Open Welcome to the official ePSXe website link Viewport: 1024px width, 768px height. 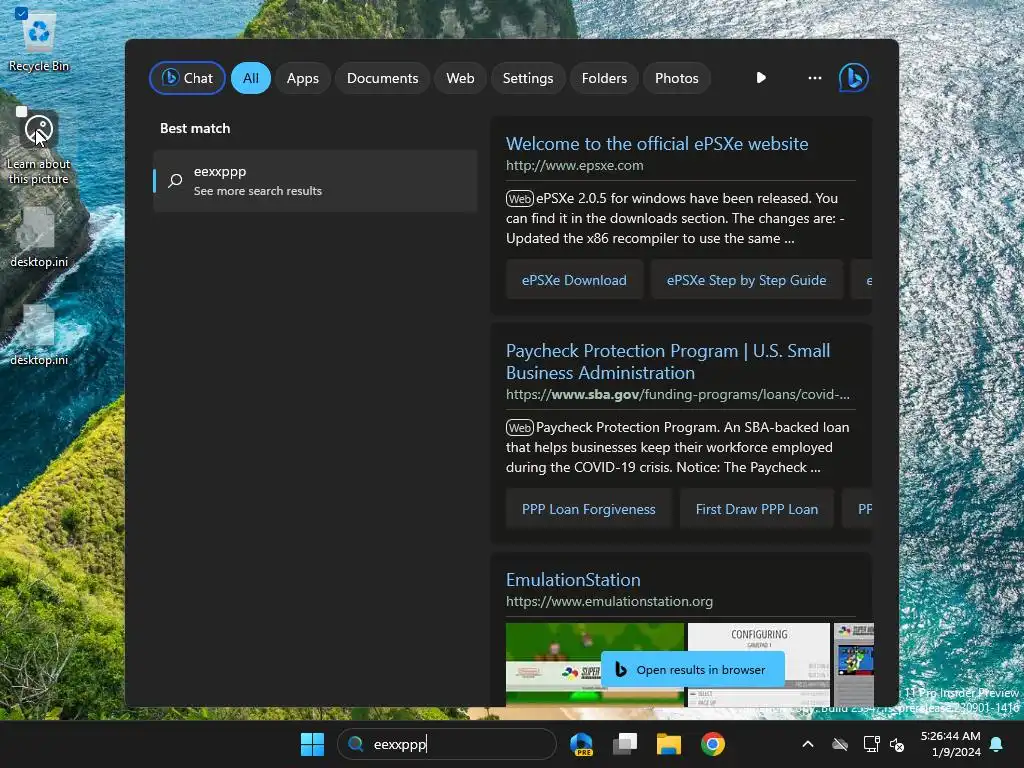657,144
